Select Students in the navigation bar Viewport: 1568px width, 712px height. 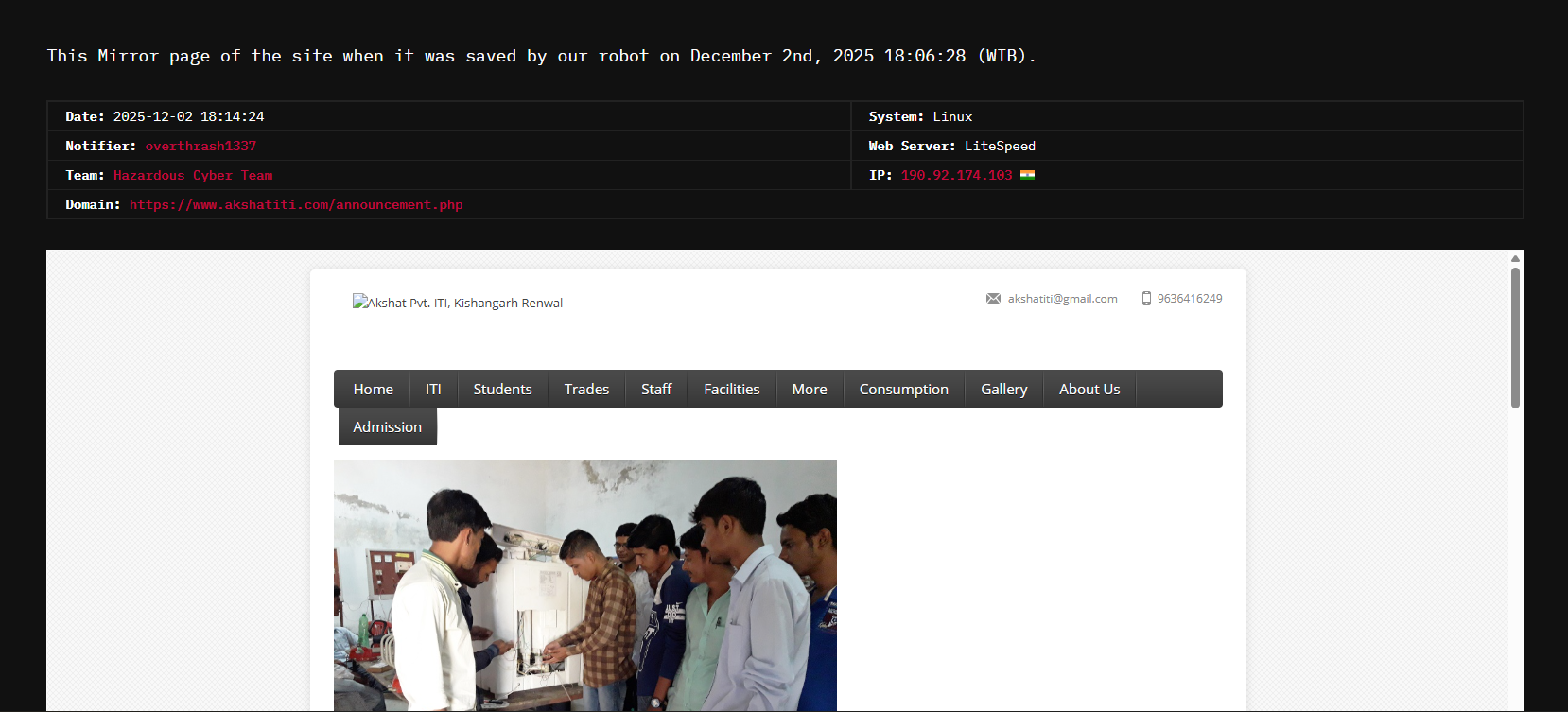tap(502, 389)
